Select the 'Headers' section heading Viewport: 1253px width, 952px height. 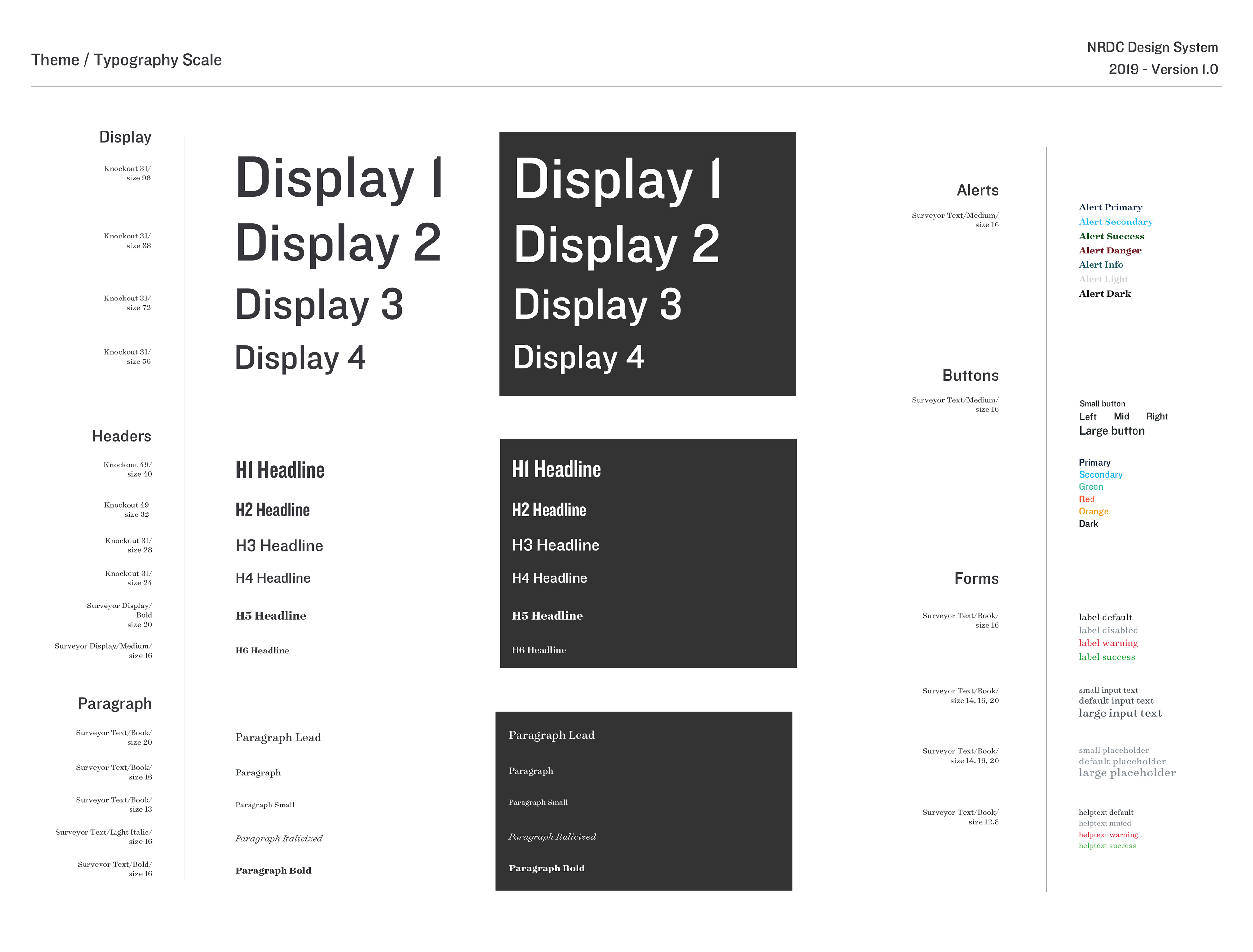coord(122,436)
